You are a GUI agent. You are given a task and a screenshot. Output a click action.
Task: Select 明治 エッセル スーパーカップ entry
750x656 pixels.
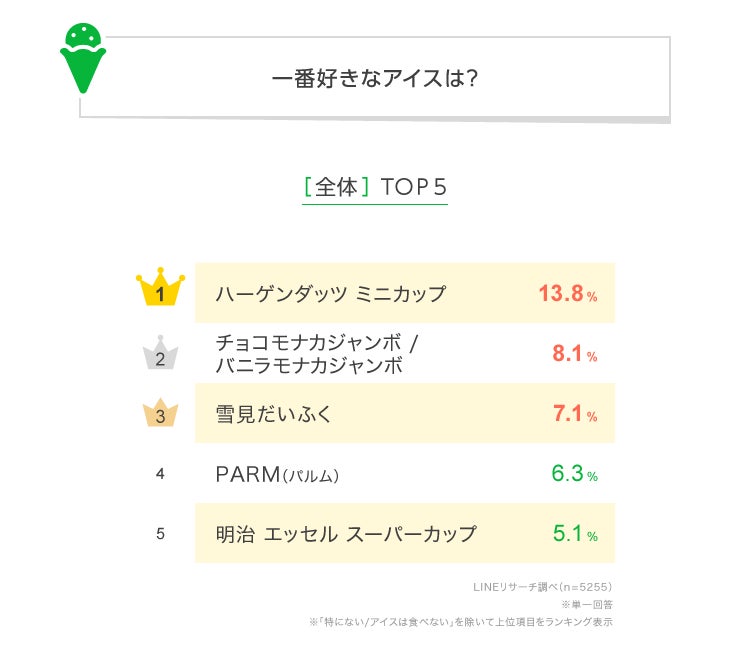pos(346,534)
